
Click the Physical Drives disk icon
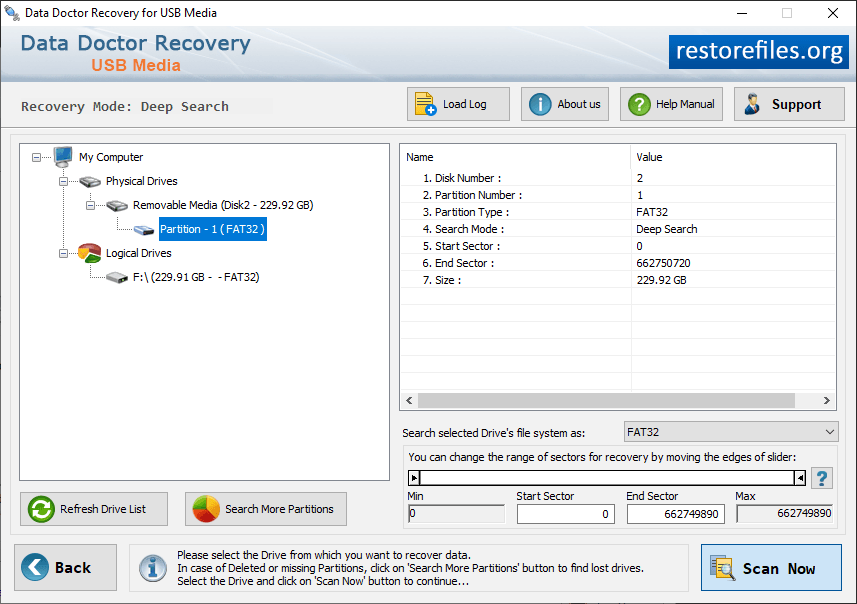[x=90, y=181]
